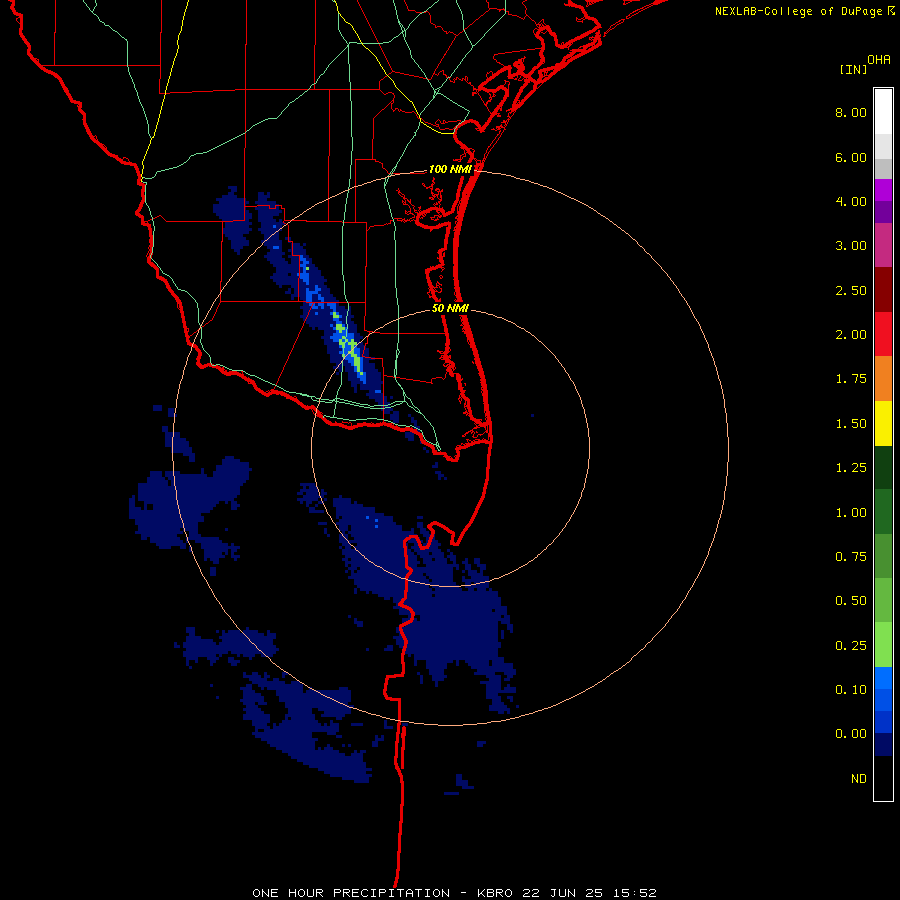
Task: Click the 2.50 legend value
Action: pyautogui.click(x=851, y=290)
